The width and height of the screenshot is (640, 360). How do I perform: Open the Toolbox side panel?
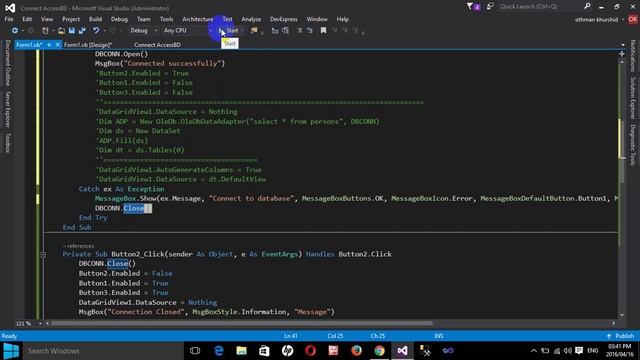[x=7, y=143]
